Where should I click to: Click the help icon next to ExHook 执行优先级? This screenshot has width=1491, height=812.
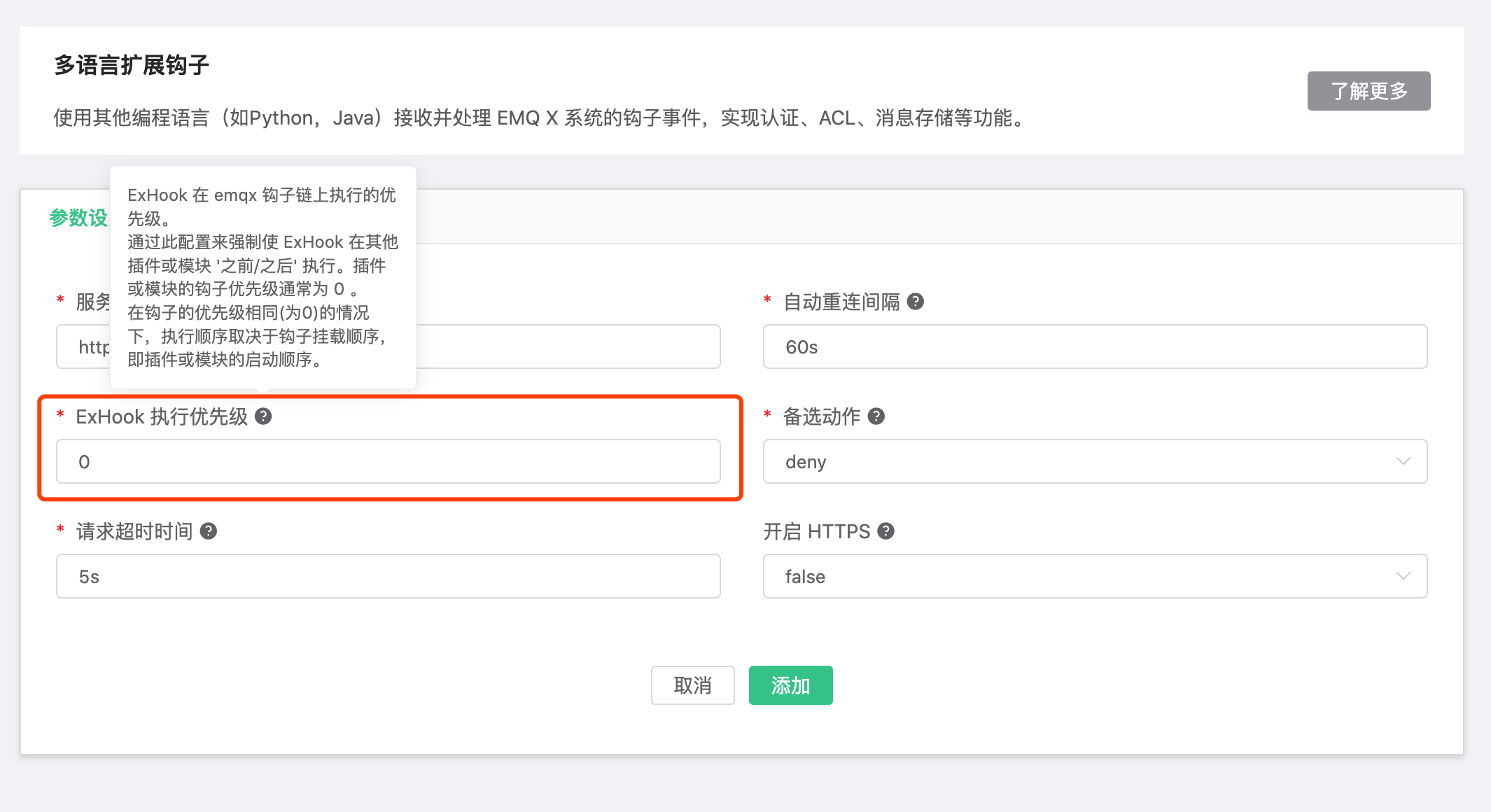click(x=263, y=416)
